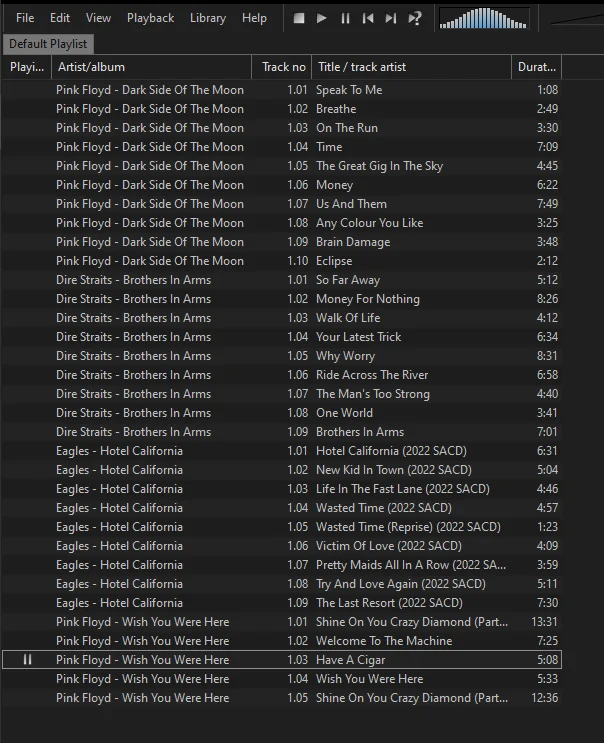Open the File menu

(x=25, y=18)
